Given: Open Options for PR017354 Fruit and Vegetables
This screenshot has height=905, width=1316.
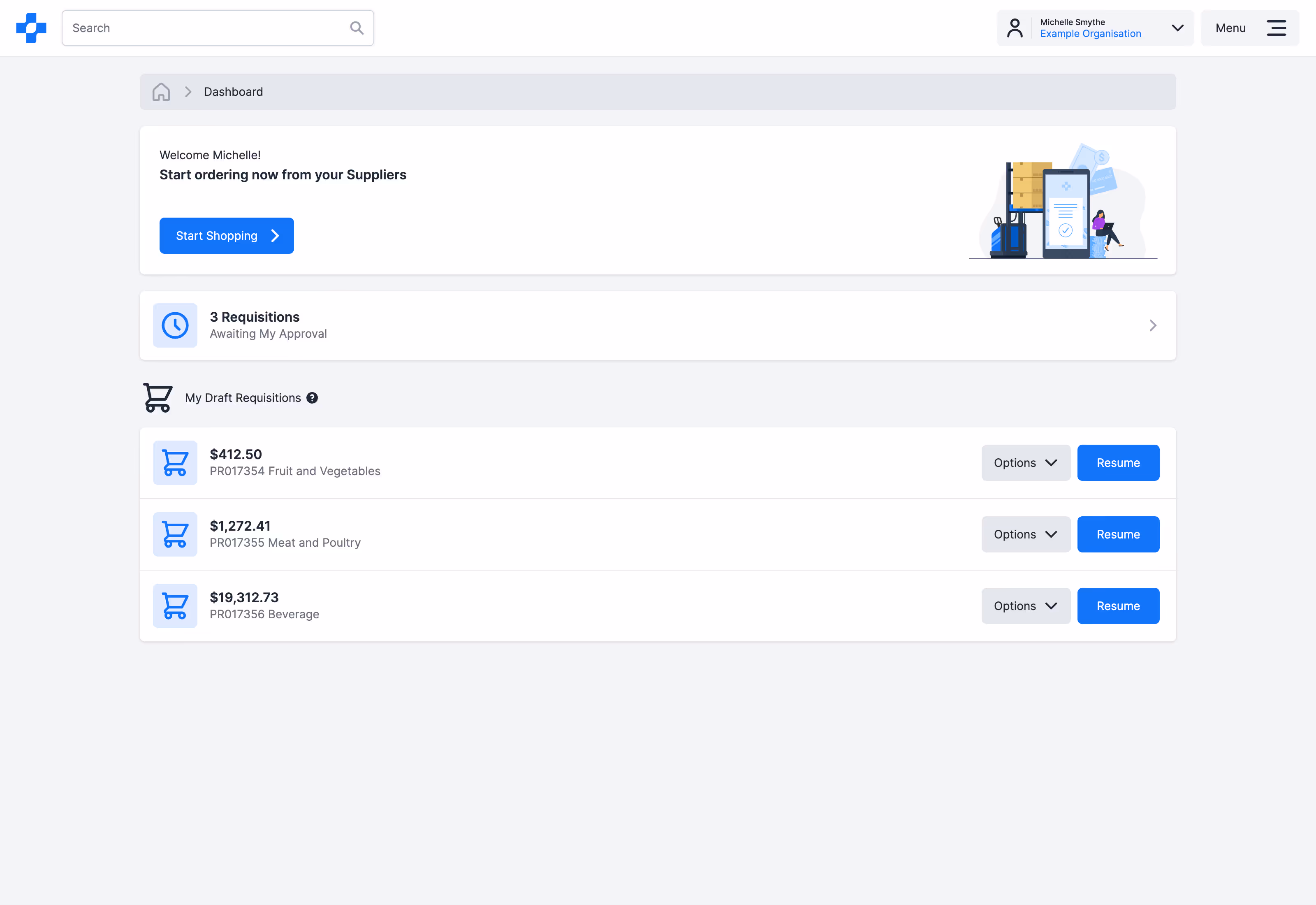Looking at the screenshot, I should coord(1025,463).
